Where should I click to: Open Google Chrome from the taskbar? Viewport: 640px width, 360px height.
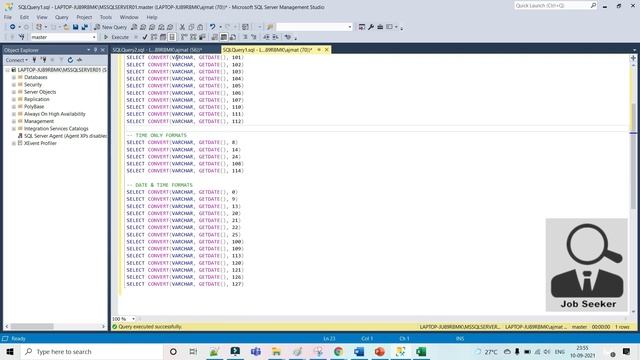pos(338,352)
